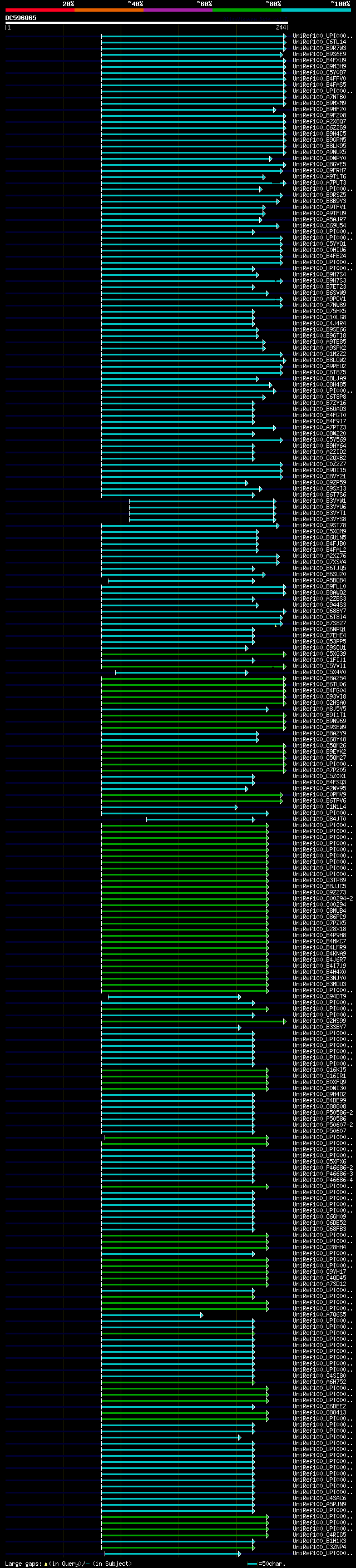Screen dimensions: 356x1568
Task: Open hit UniRef100_Q8MUB4
Action: (319, 911)
